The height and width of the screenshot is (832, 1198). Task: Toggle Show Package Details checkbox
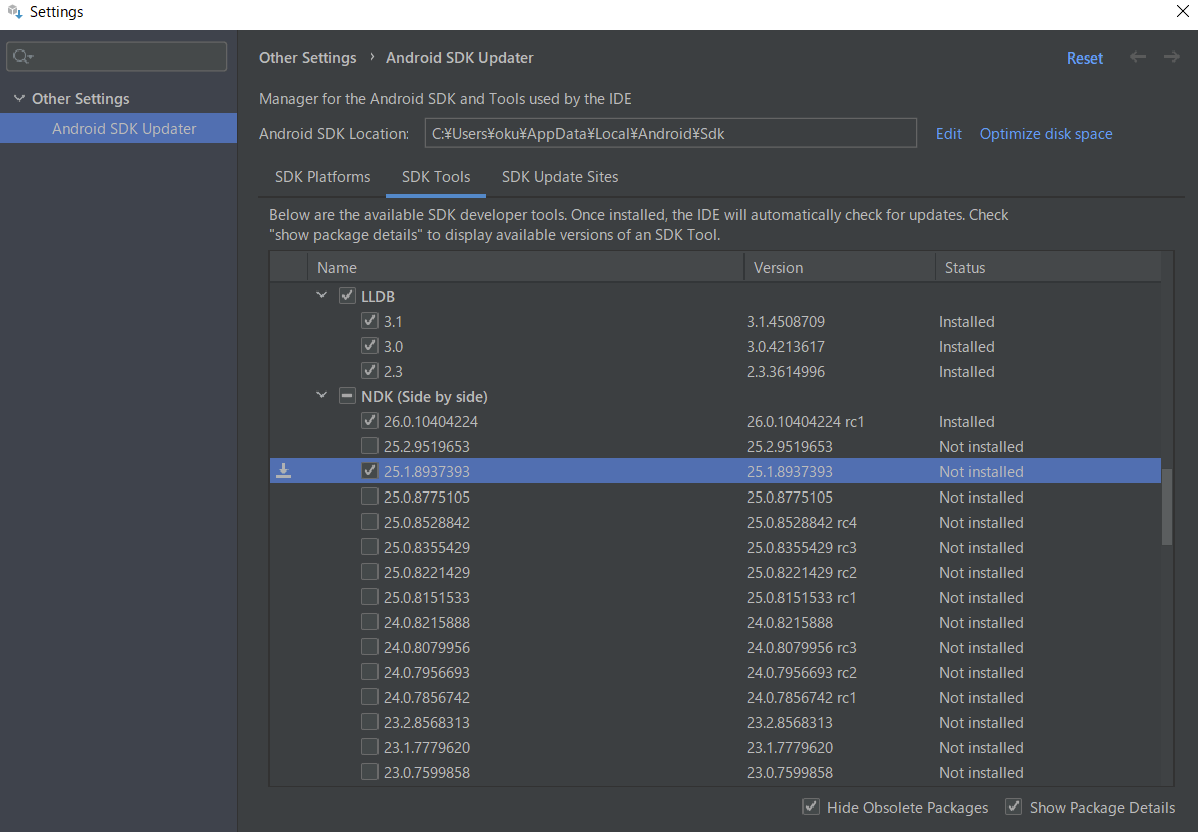(1014, 807)
